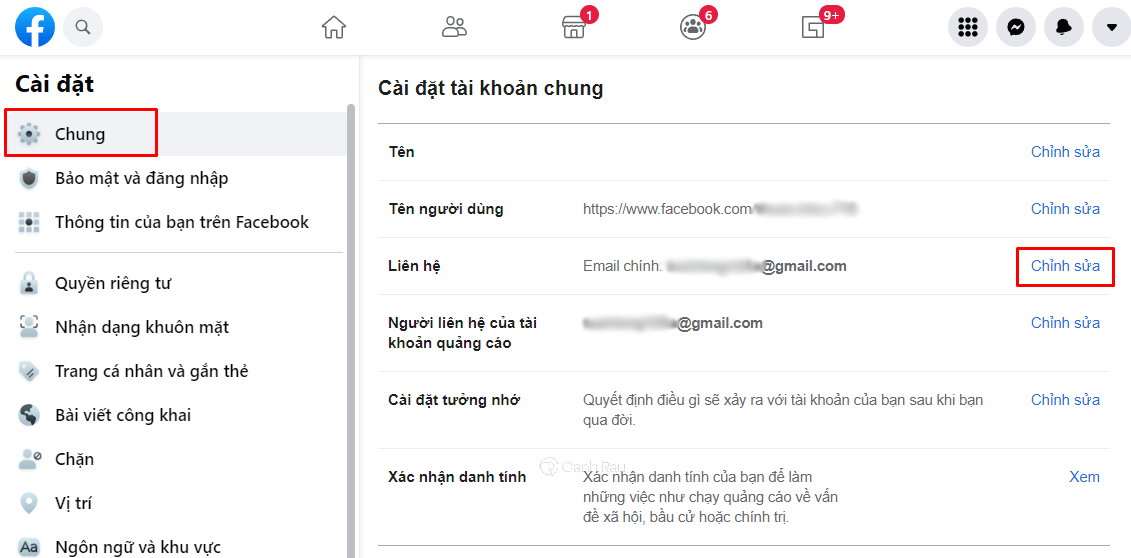Screen dimensions: 1131x558
Task: Open the Friends icon in top bar
Action: coord(454,27)
